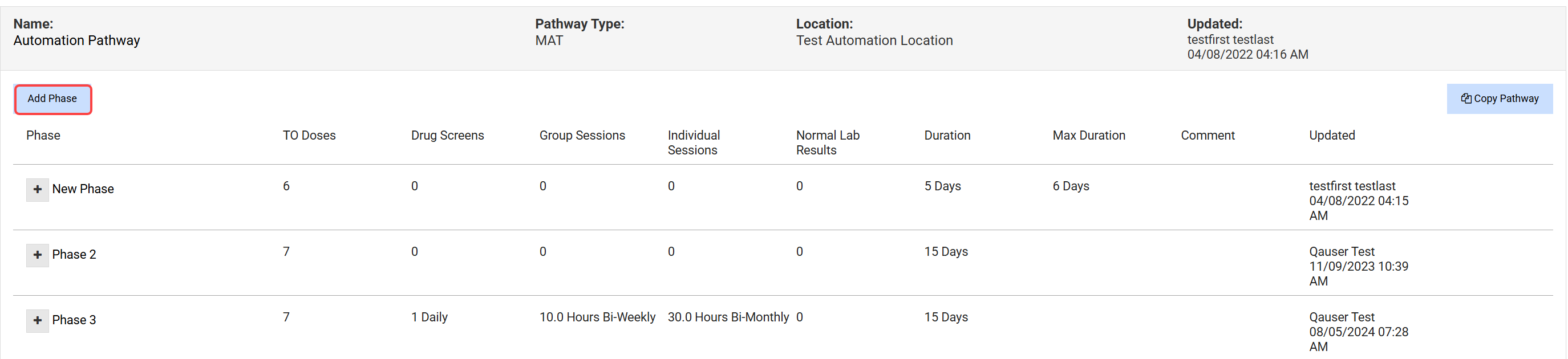This screenshot has height=359, width=1568.
Task: Expand the New Phase row
Action: click(37, 189)
